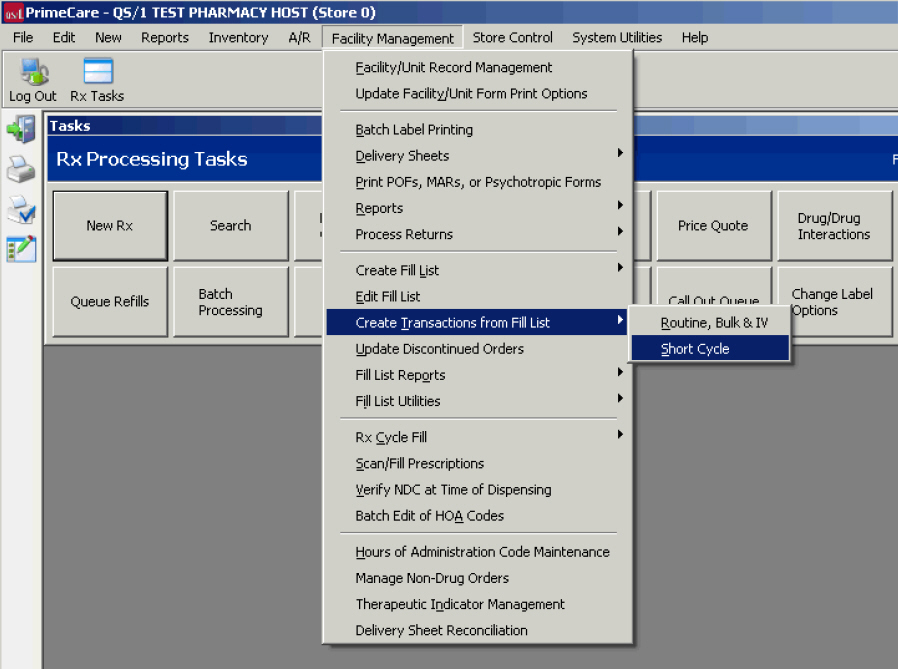Expand the Process Returns submenu
This screenshot has width=898, height=669.
[404, 234]
